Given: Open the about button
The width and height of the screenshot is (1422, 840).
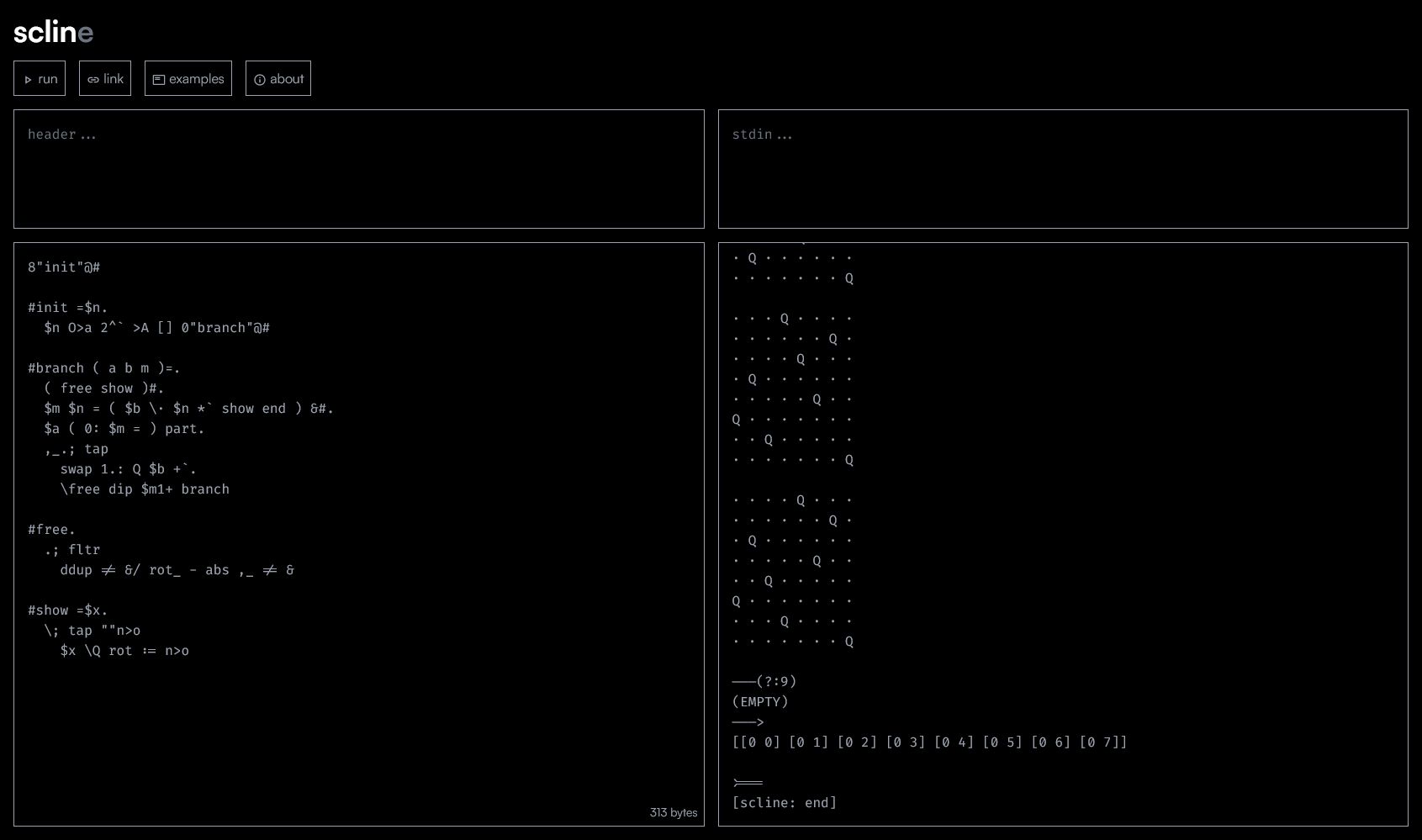Looking at the screenshot, I should tap(278, 78).
